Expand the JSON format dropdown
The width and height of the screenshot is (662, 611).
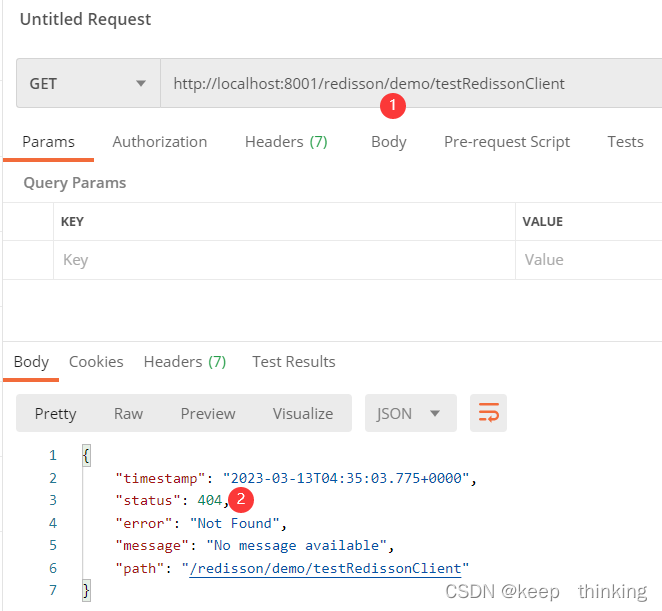(410, 413)
